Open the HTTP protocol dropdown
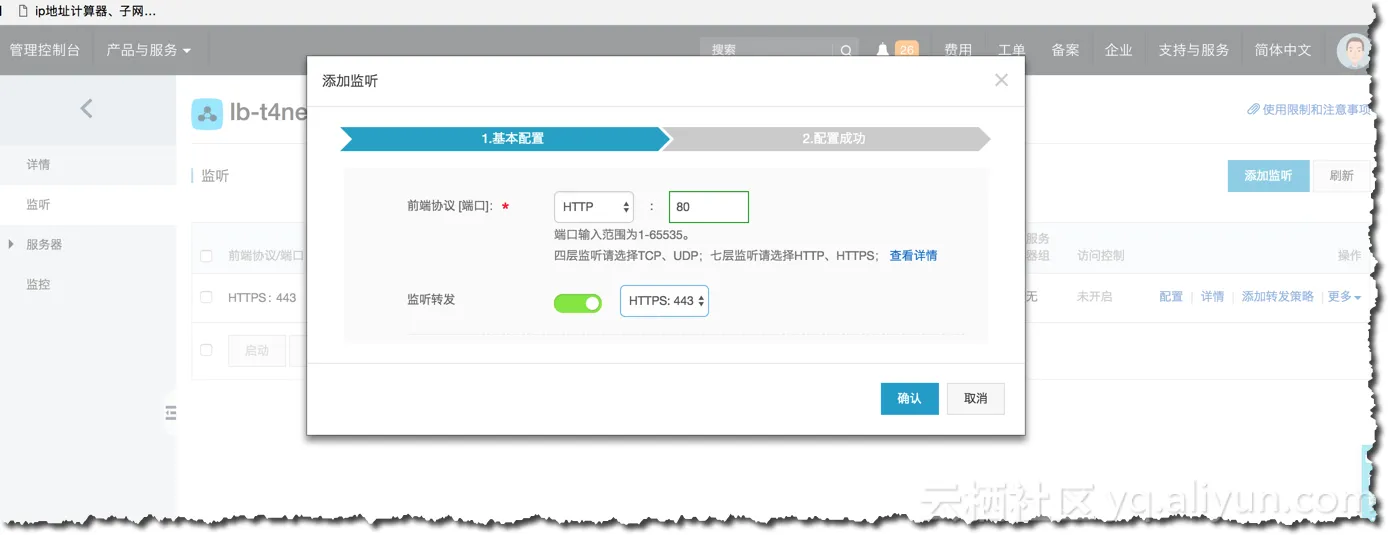 pos(594,207)
